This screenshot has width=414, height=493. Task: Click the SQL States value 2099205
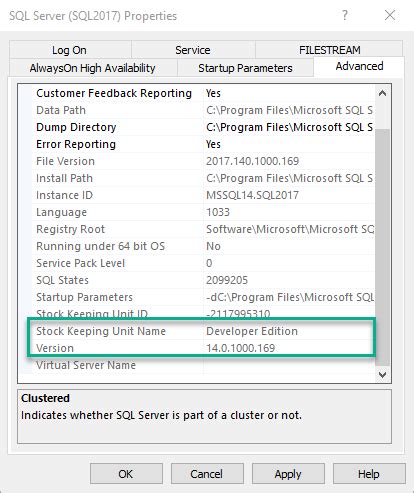(227, 280)
